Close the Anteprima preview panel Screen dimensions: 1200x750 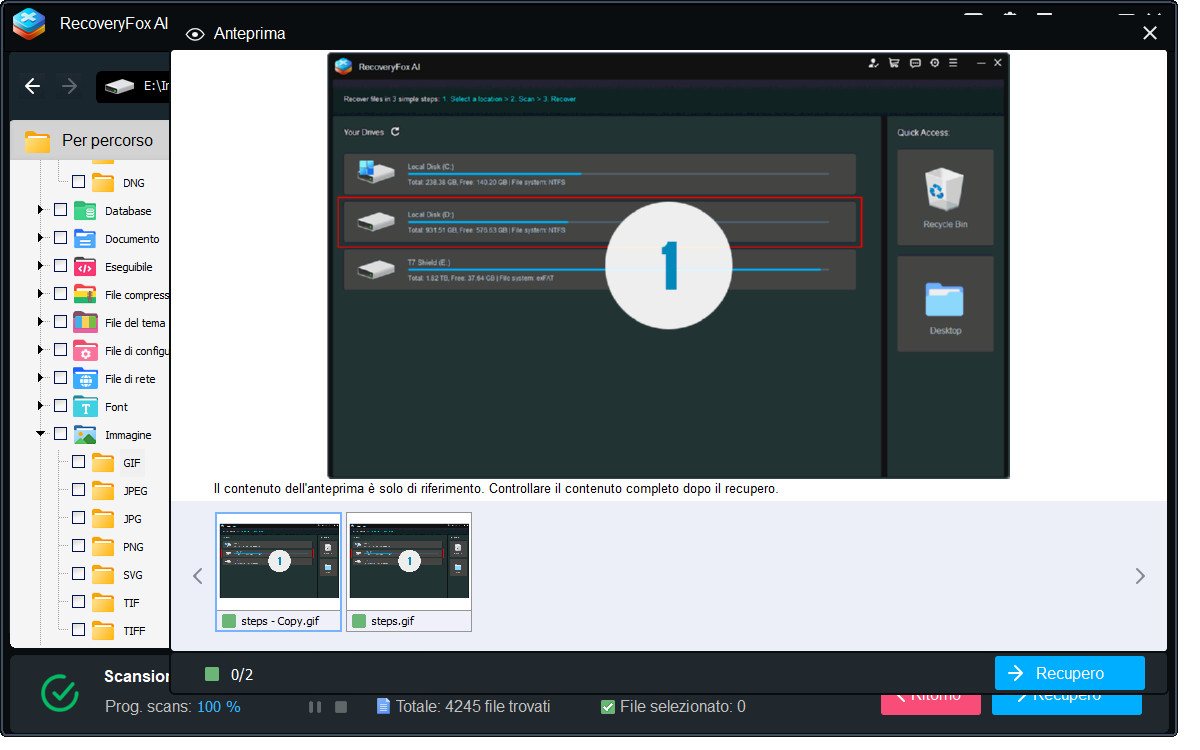click(x=1150, y=33)
